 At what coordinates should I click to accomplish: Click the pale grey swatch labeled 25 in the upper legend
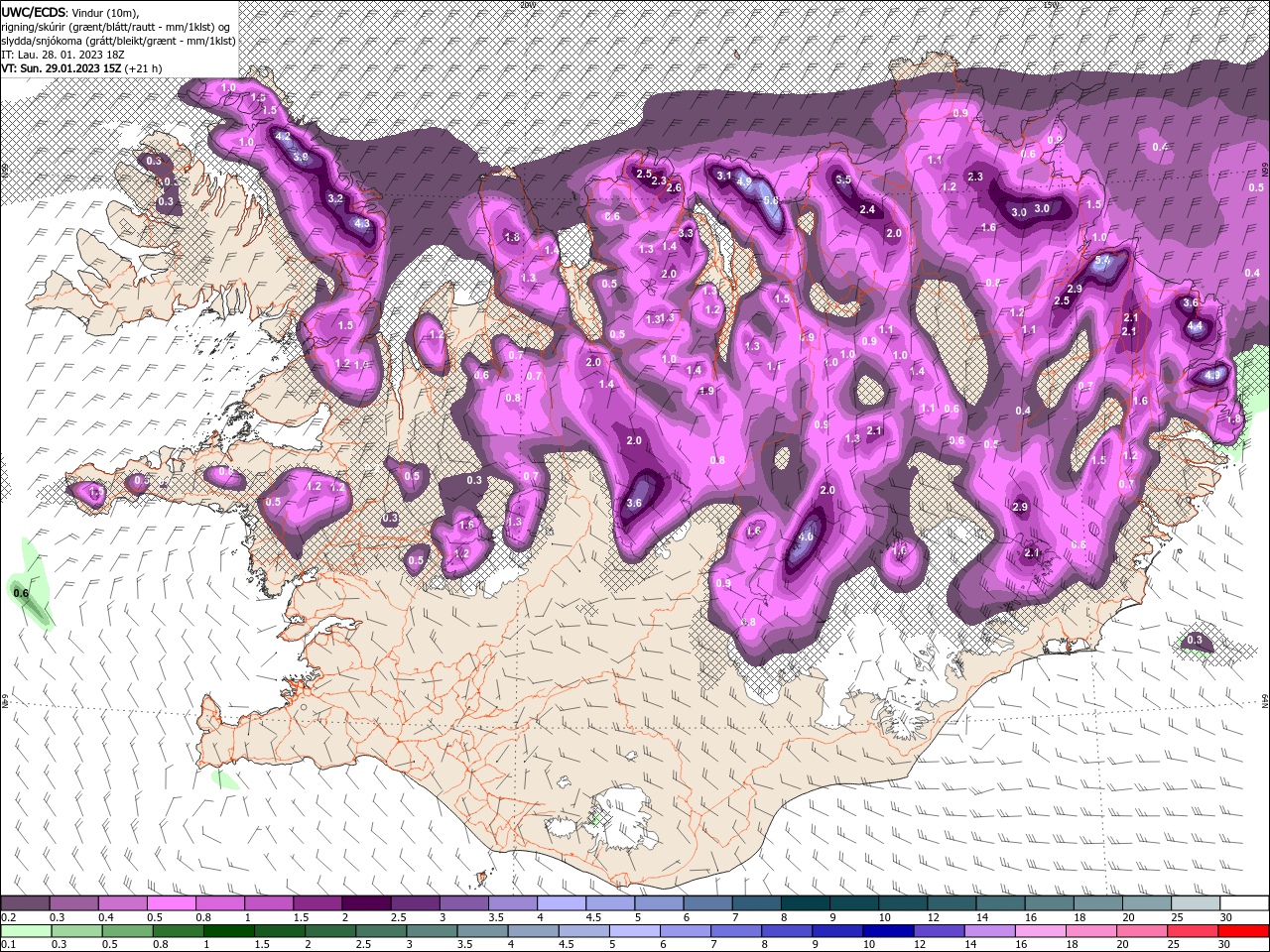click(1196, 903)
